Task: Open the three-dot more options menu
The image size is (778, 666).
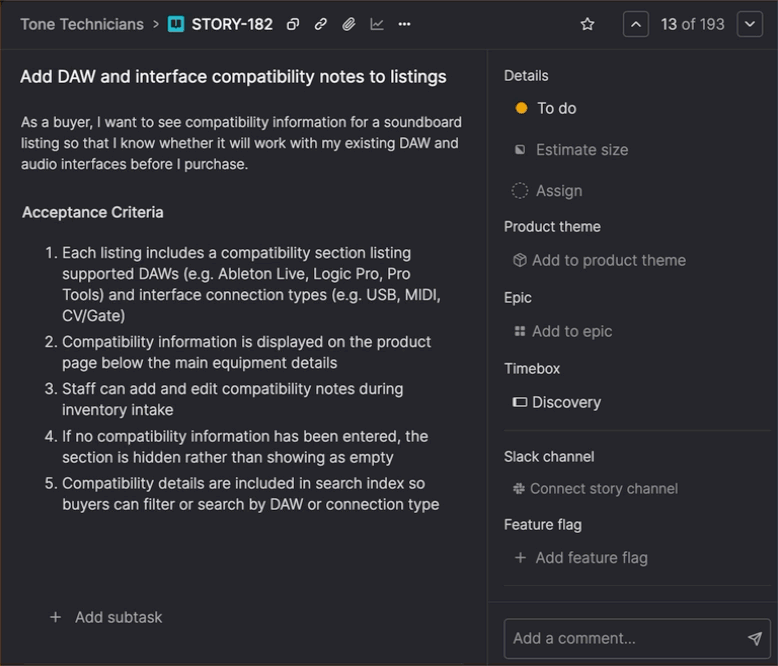Action: click(404, 24)
